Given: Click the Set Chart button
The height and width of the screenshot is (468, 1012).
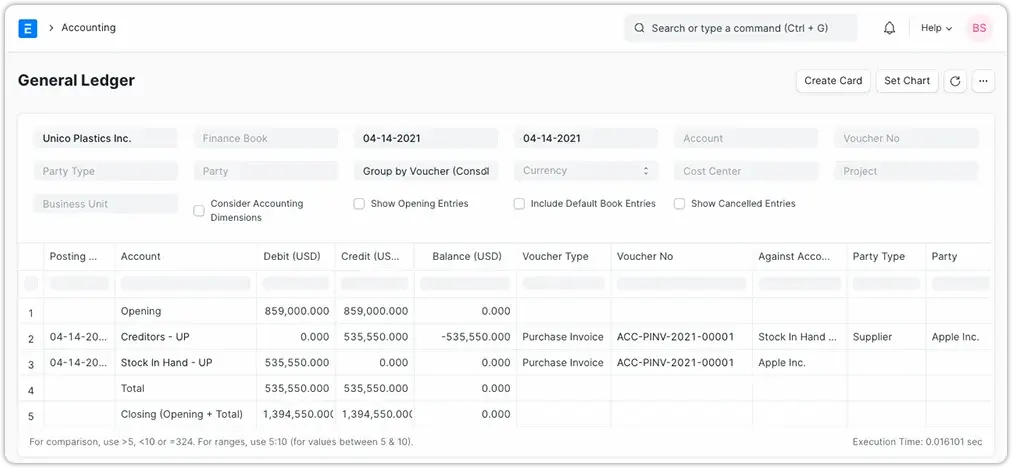Looking at the screenshot, I should [907, 81].
